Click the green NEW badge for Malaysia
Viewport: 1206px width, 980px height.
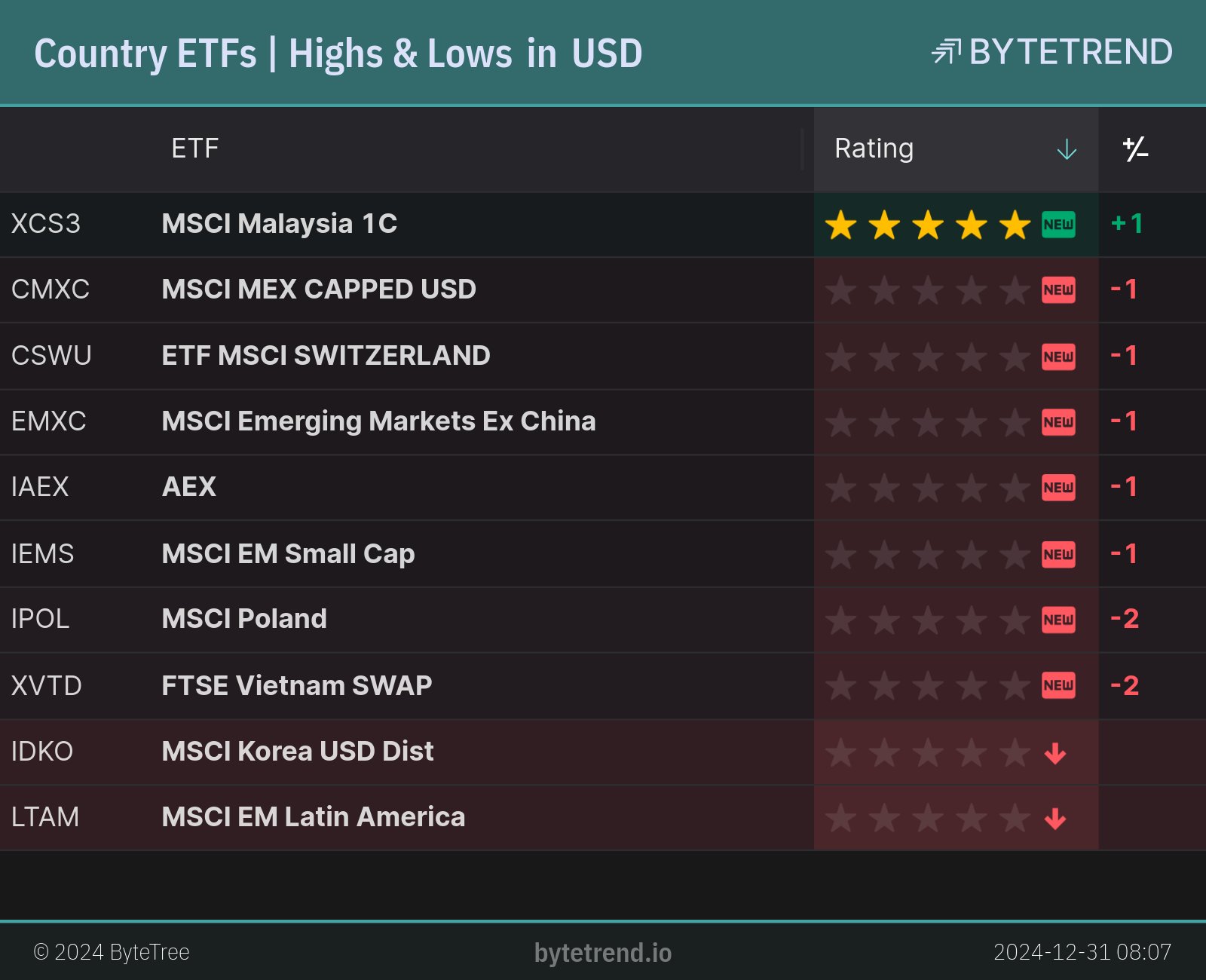pos(1058,225)
